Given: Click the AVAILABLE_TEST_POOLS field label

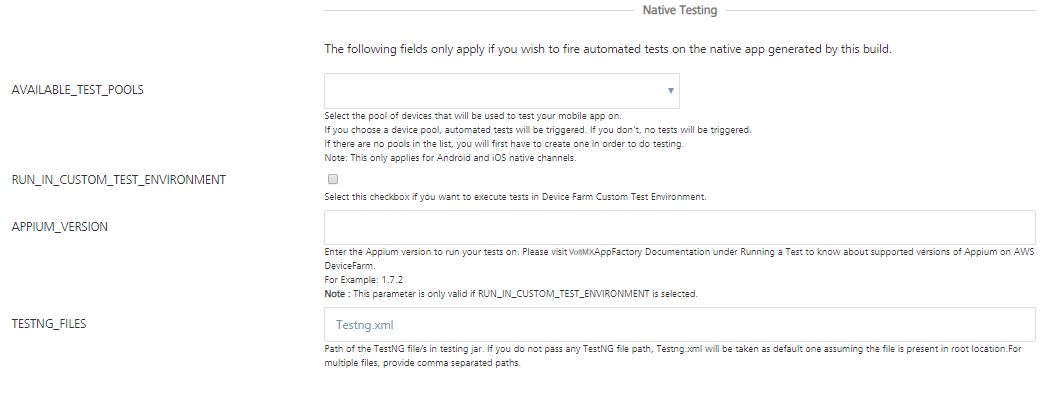Looking at the screenshot, I should (77, 90).
